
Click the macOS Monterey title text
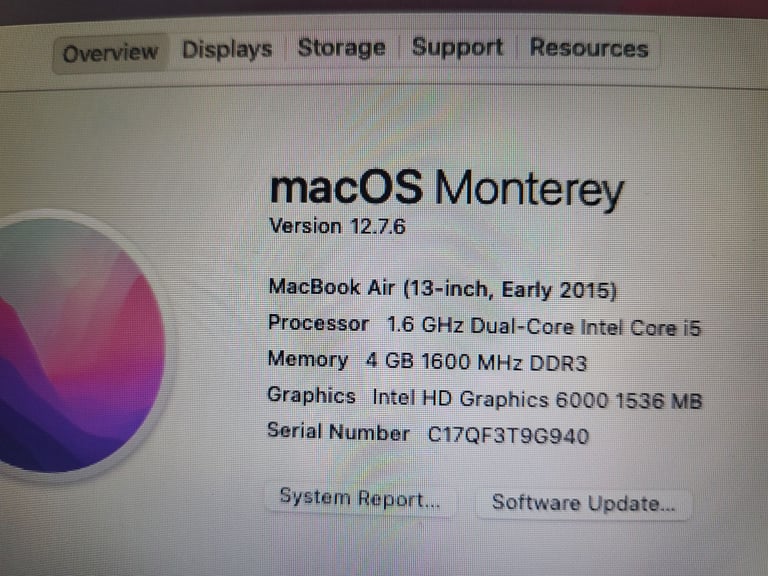tap(446, 190)
